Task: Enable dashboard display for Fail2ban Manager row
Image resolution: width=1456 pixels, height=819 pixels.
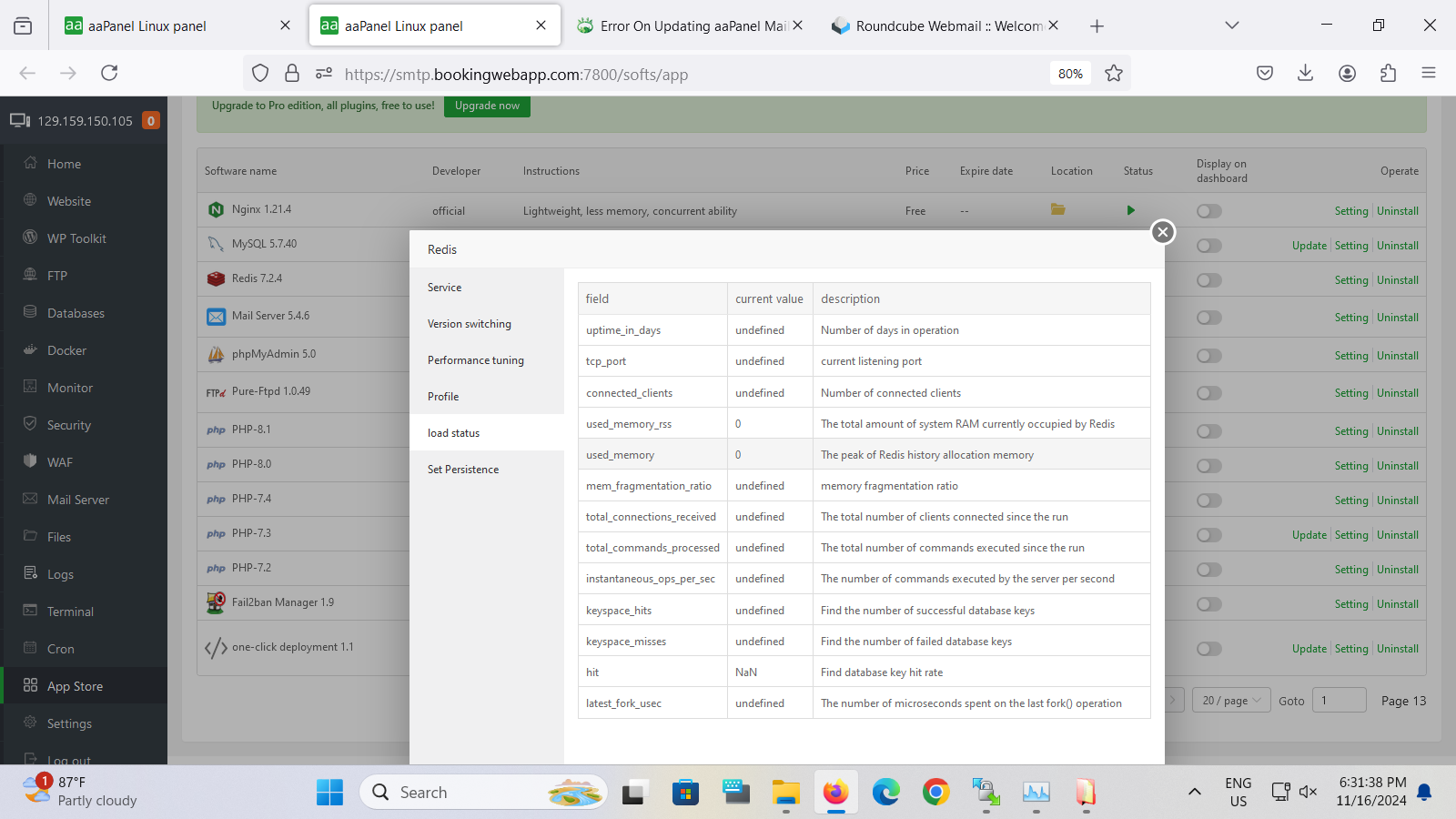Action: 1208,604
